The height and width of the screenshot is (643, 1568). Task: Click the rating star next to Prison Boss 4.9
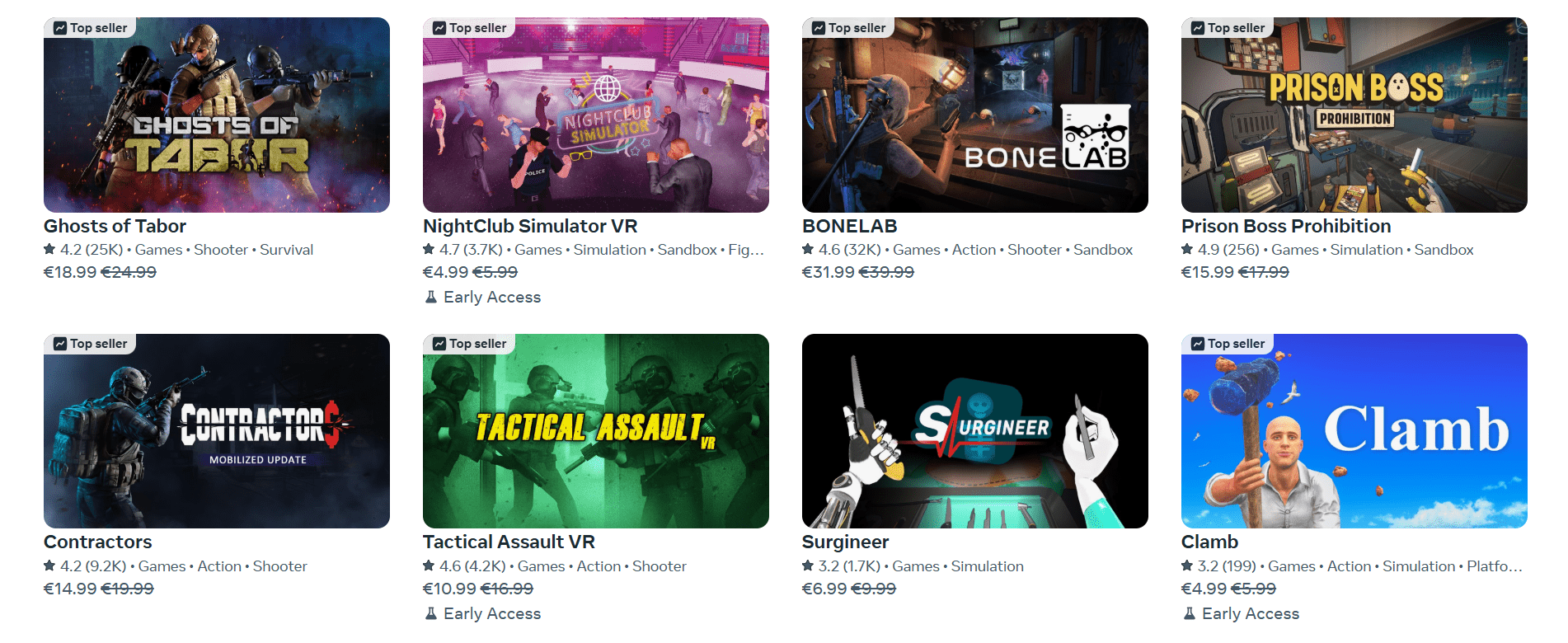(1187, 249)
